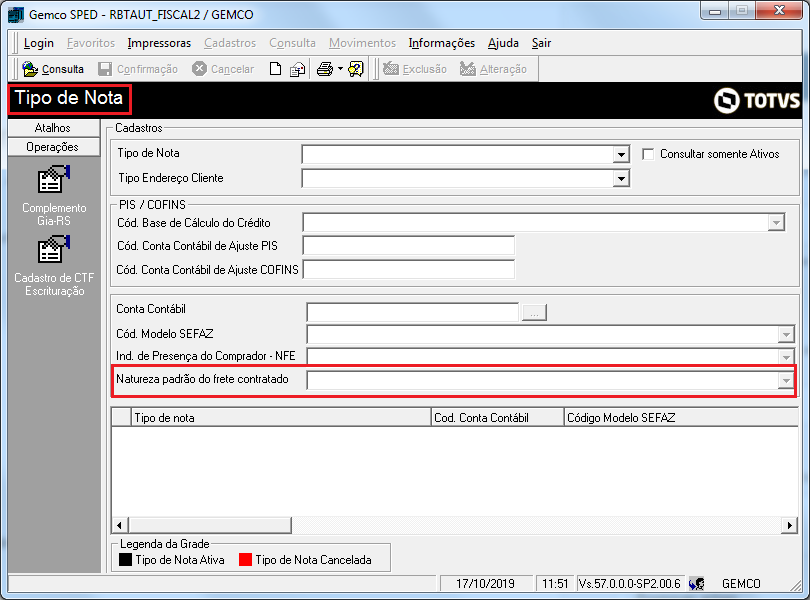This screenshot has height=600, width=810.
Task: Expand Natureza padrão do frete contratado dropdown
Action: click(786, 381)
